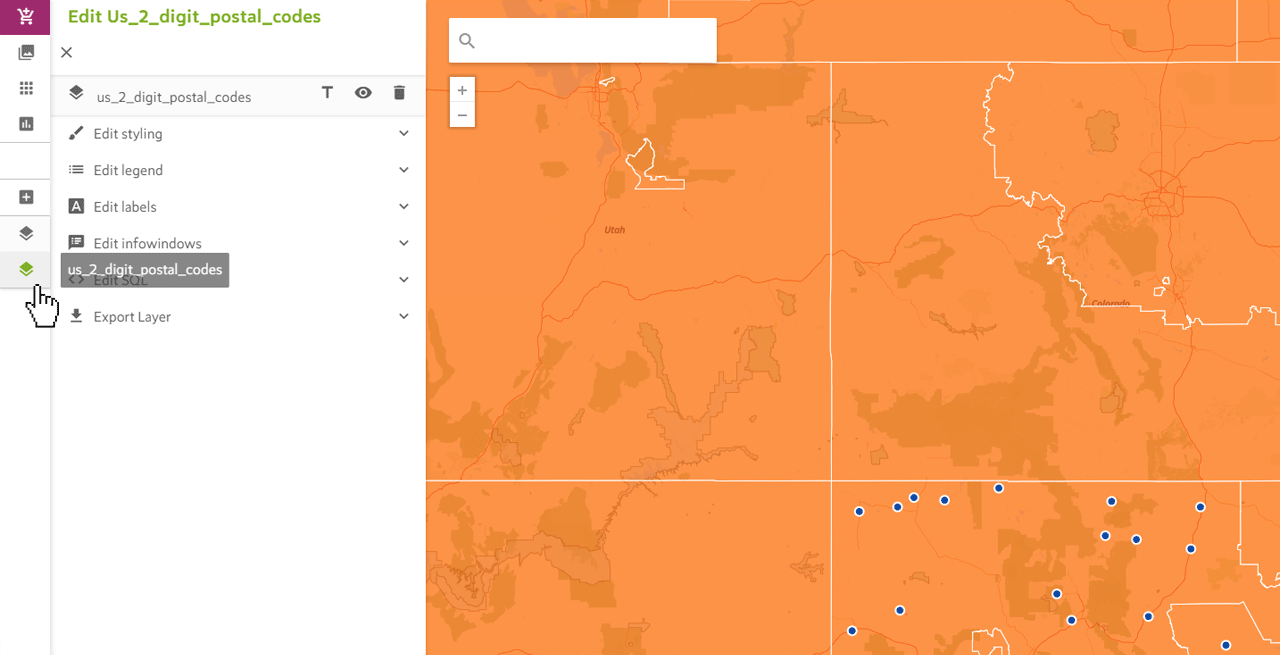Click the Utah label on map

(x=614, y=230)
